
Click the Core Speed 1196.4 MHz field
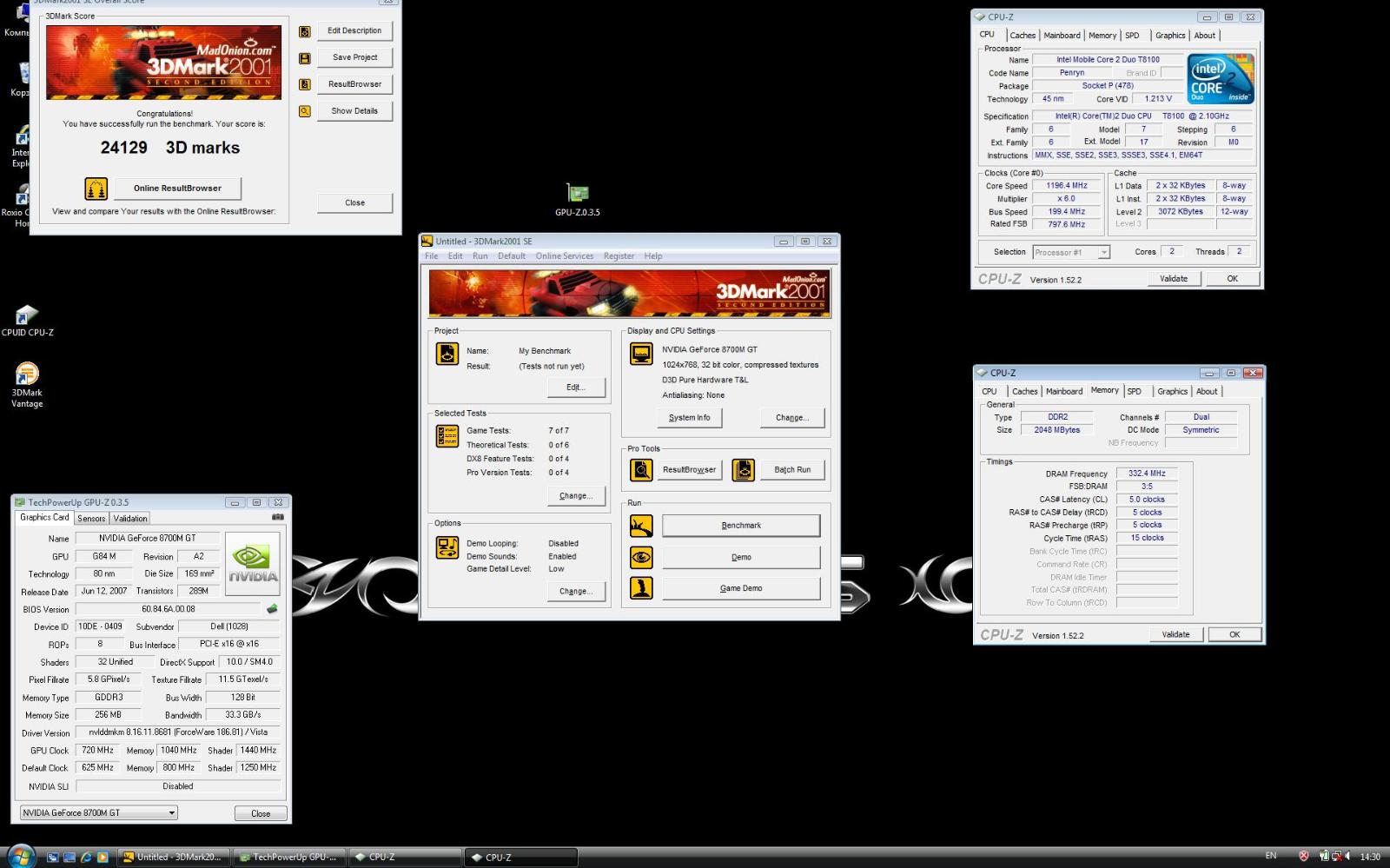click(x=1067, y=186)
